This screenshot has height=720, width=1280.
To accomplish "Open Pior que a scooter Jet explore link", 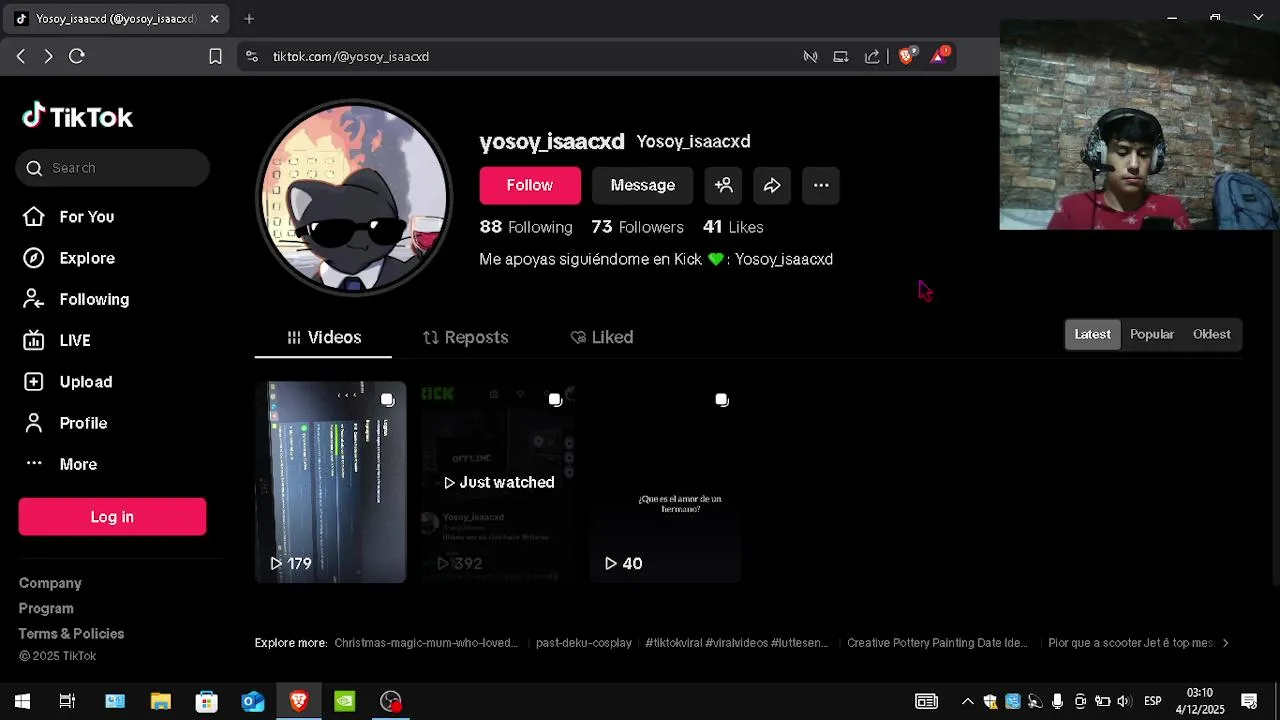I will pos(1131,643).
